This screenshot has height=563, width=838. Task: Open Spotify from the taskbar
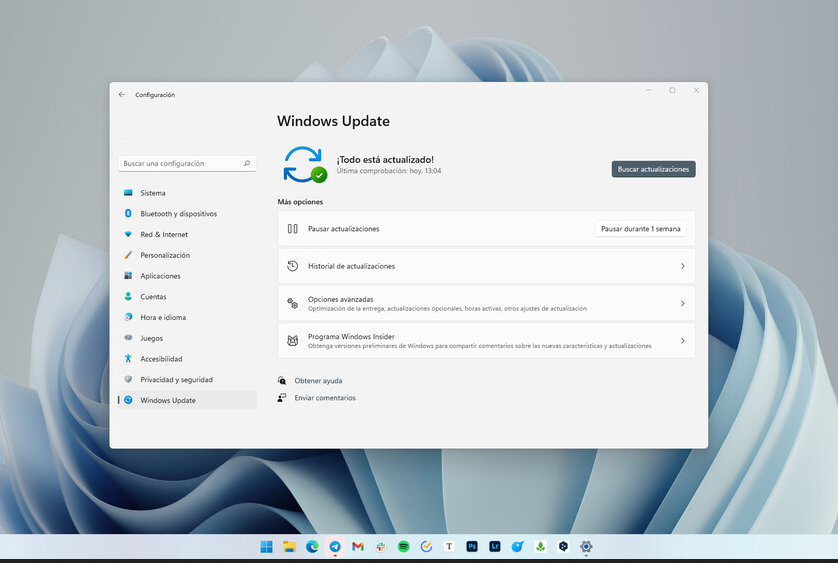coord(404,546)
